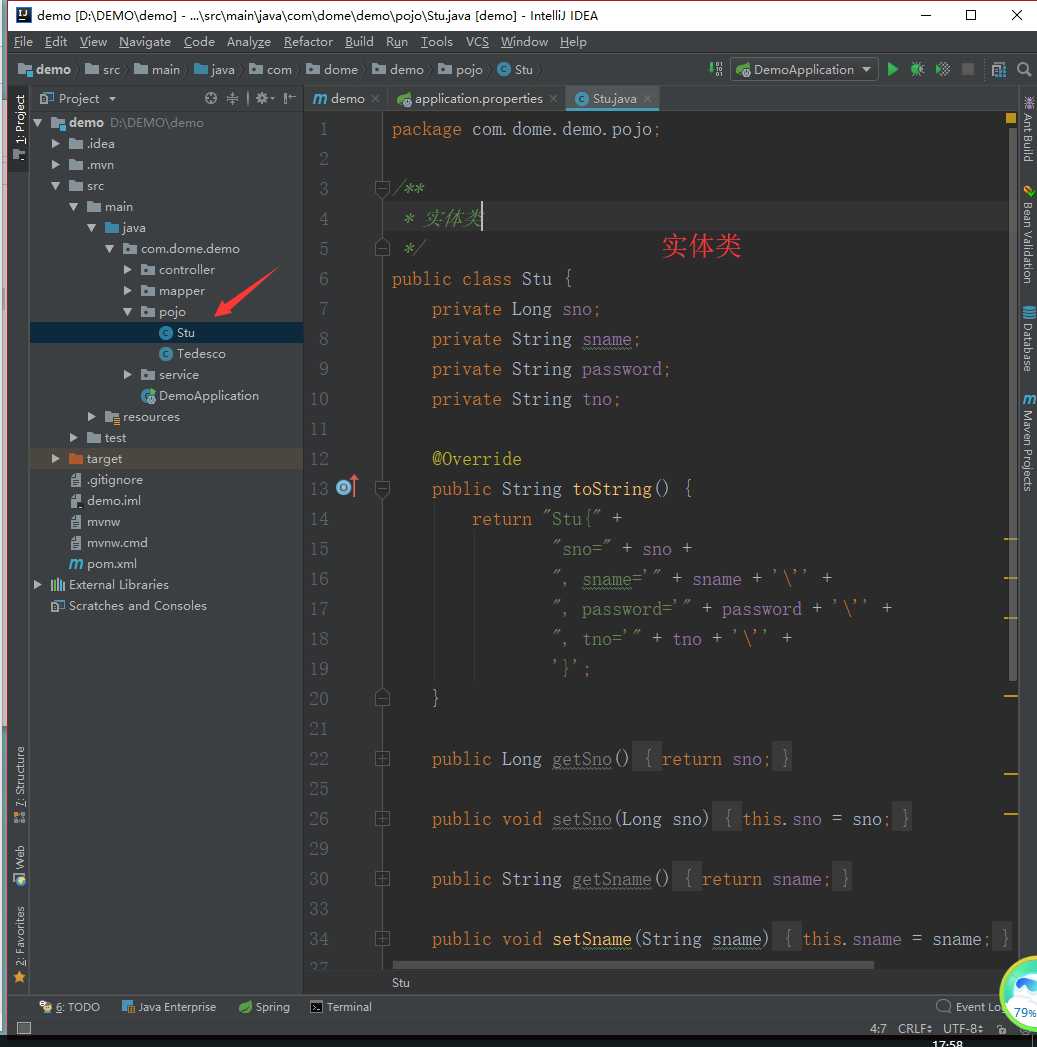Run with coverage icon in toolbar

coord(943,69)
